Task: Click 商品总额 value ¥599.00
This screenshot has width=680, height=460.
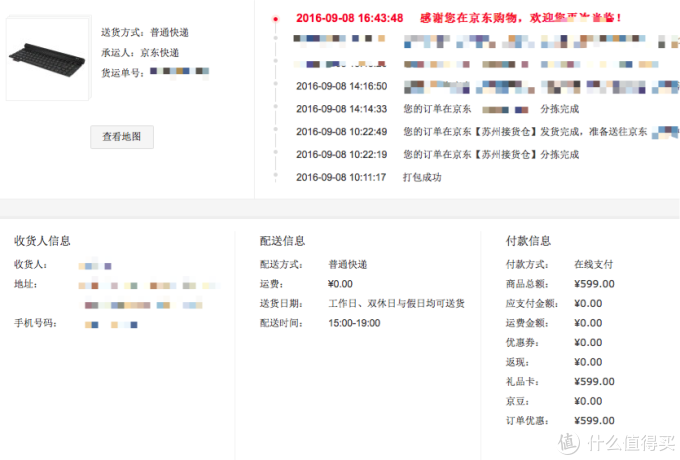Action: point(594,284)
